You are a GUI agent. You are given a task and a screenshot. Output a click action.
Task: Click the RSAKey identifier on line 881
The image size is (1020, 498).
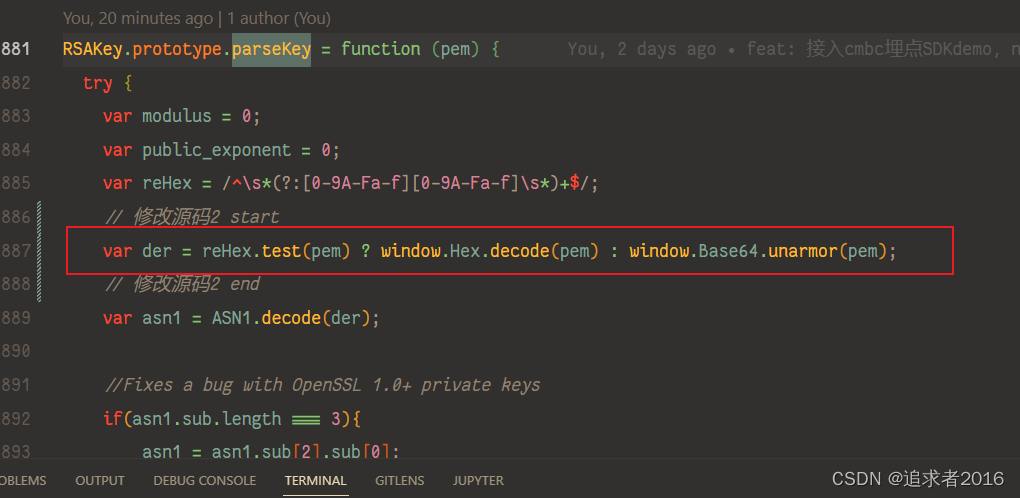[92, 49]
